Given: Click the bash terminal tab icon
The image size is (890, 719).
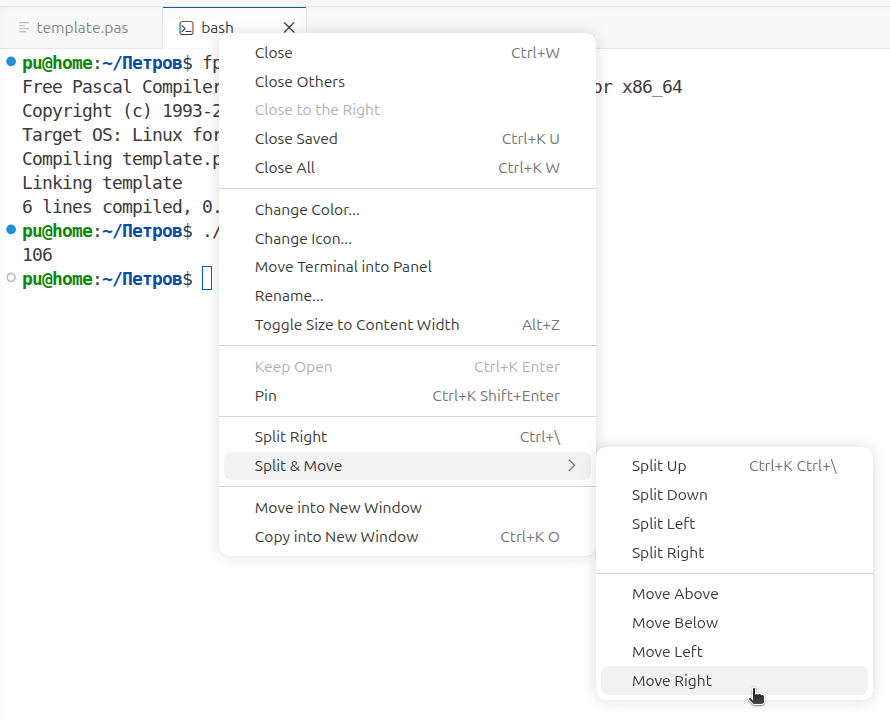Looking at the screenshot, I should (x=185, y=28).
